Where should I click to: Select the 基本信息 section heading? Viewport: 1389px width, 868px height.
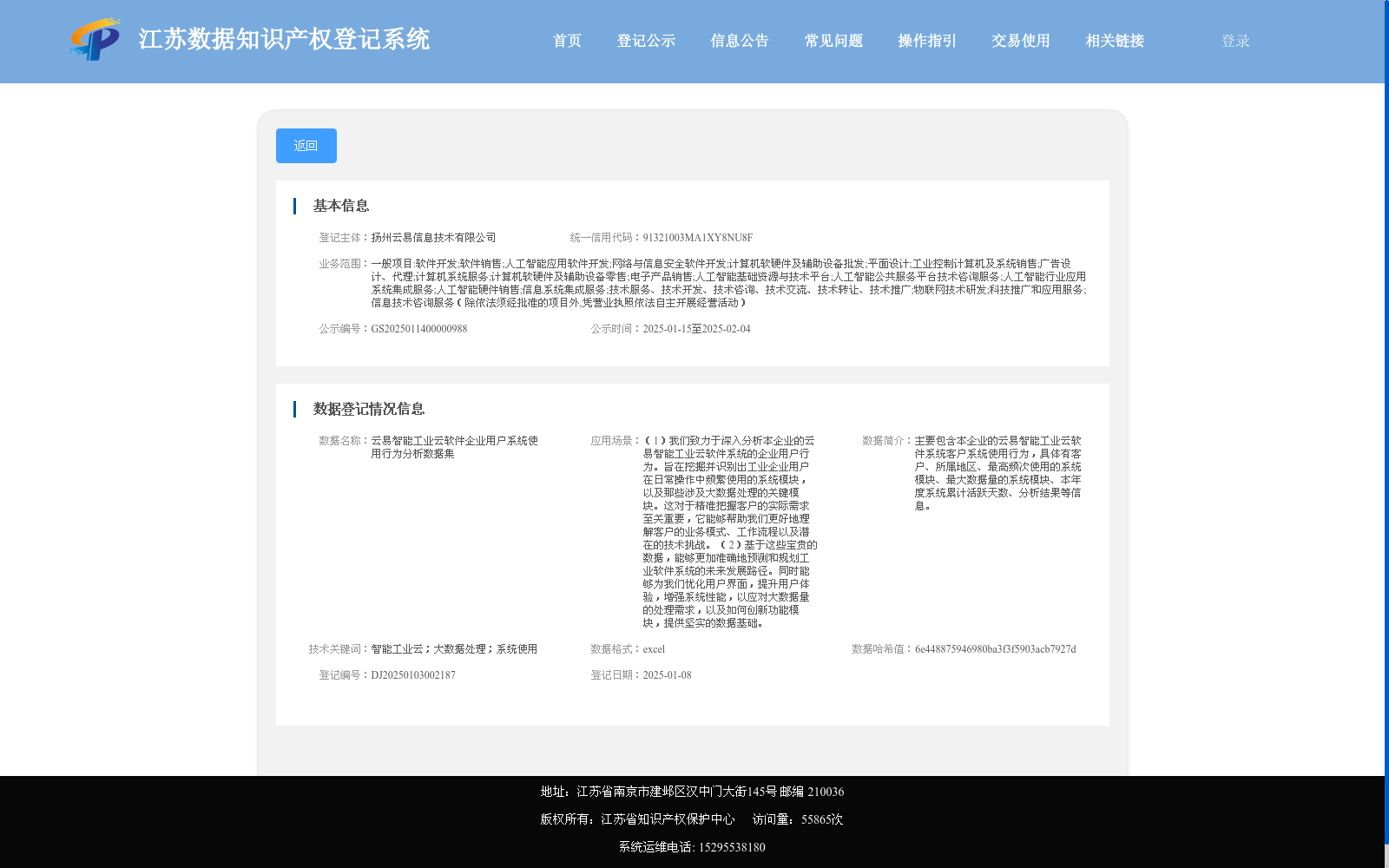click(x=341, y=206)
